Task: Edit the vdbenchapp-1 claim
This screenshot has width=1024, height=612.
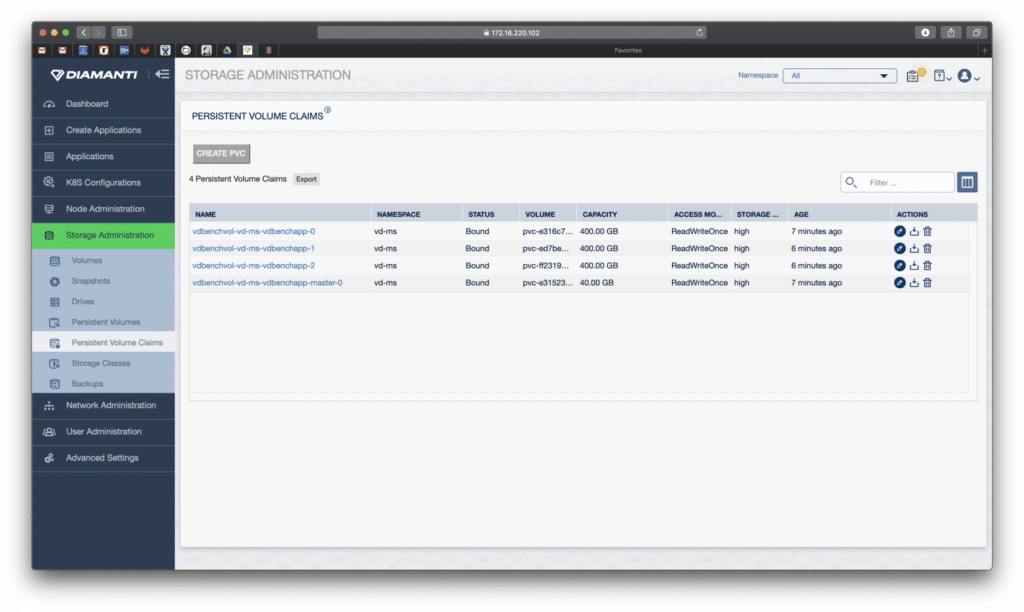Action: click(x=899, y=248)
